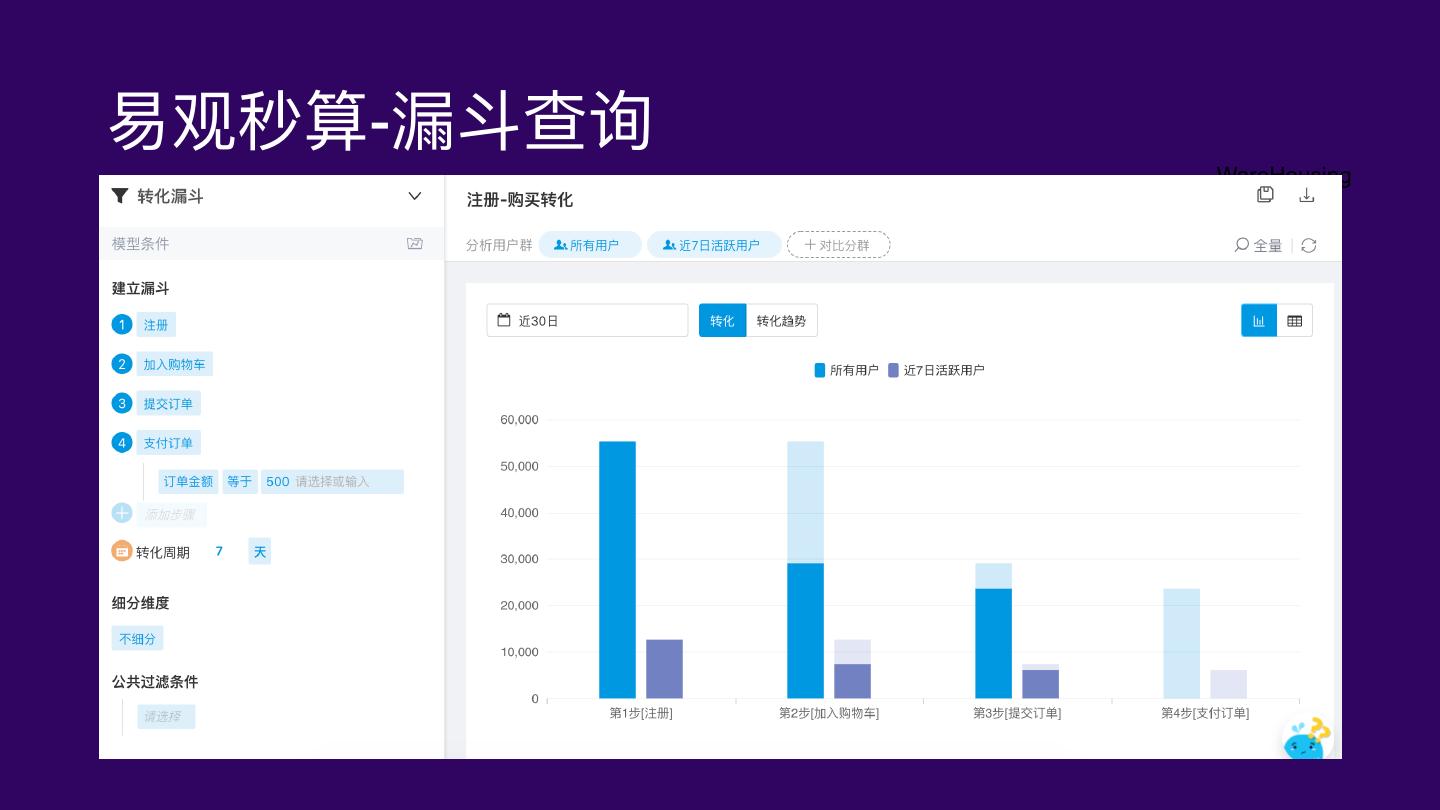
Task: Click the 注册-购买转化 report title
Action: (x=520, y=200)
